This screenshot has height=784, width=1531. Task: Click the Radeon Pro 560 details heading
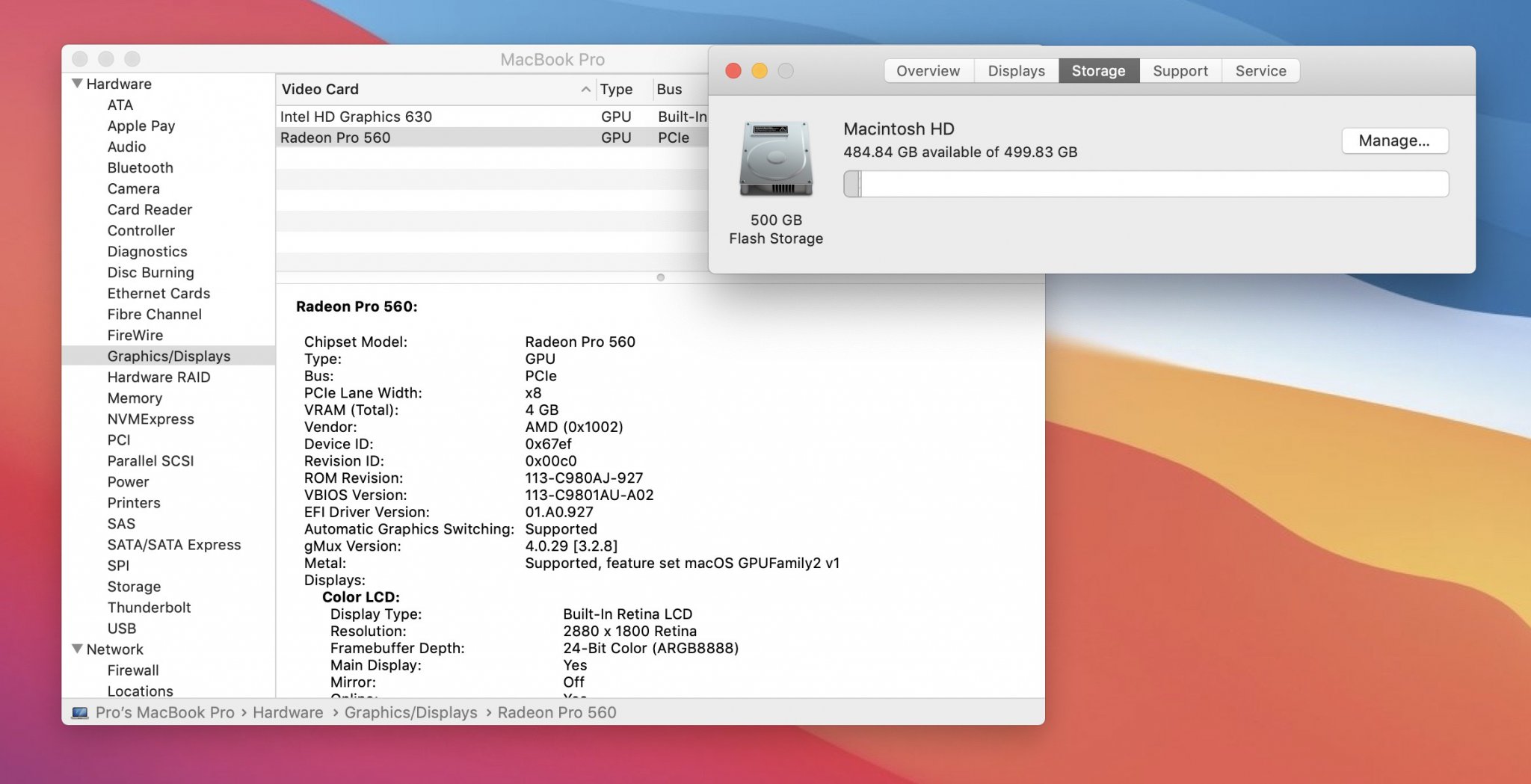(357, 306)
